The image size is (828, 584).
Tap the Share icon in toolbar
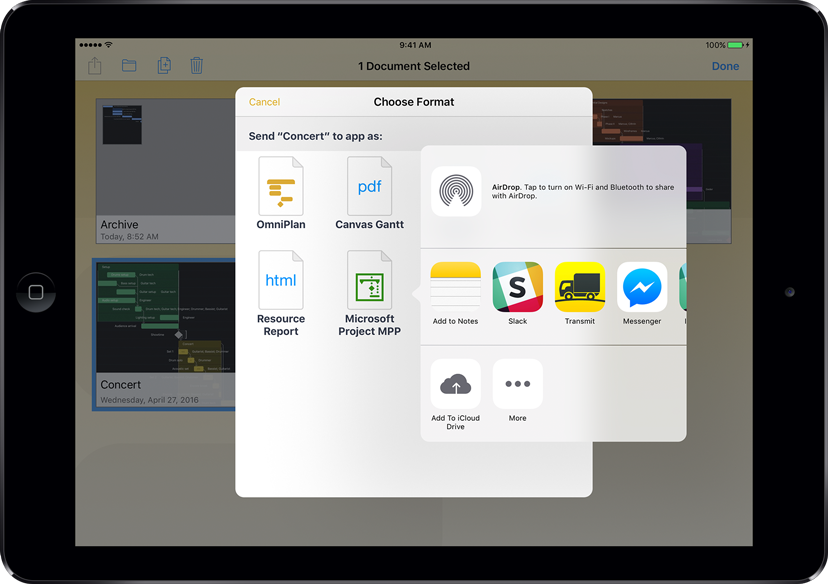[95, 66]
